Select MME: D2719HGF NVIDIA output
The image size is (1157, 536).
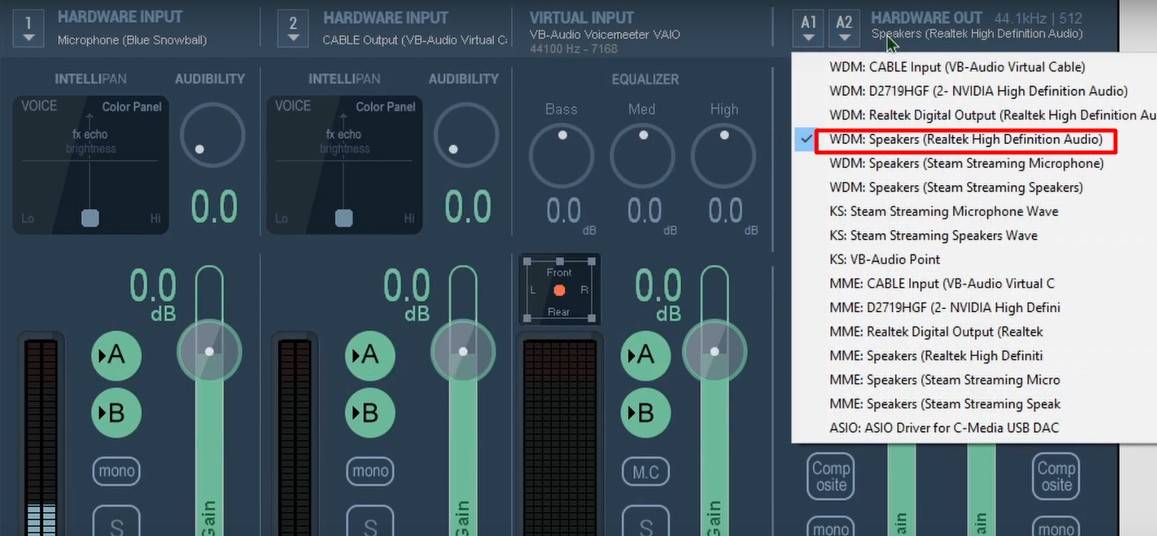[974, 307]
